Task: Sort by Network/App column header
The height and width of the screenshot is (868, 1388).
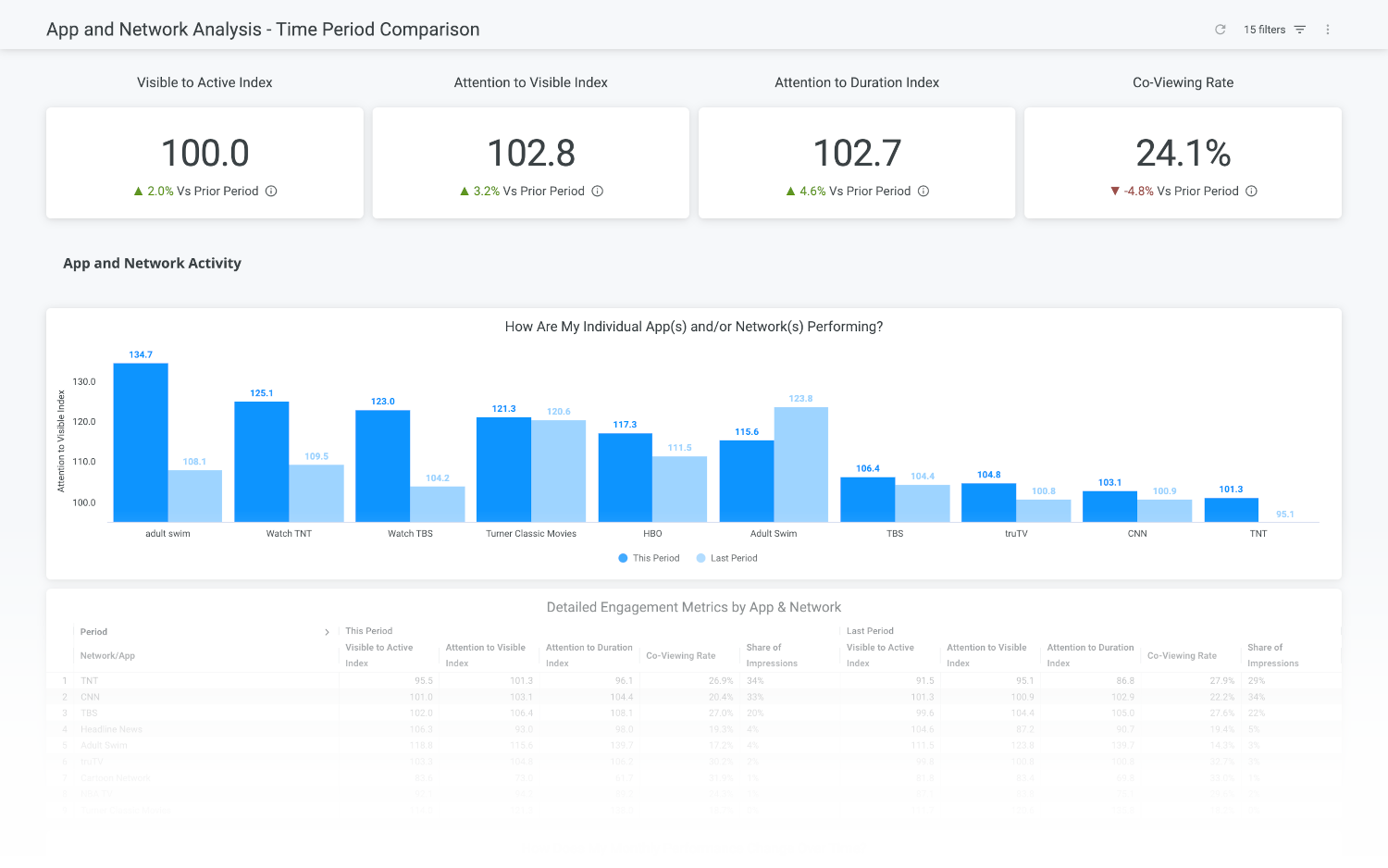Action: (107, 655)
